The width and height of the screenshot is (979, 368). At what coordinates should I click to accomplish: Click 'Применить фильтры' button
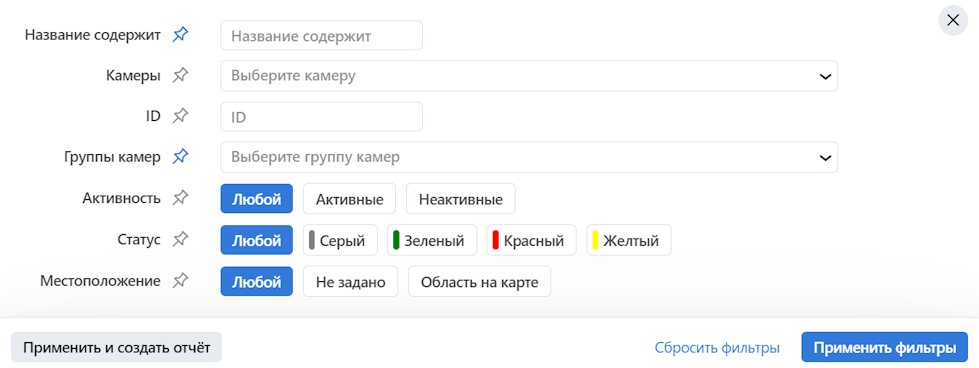885,347
